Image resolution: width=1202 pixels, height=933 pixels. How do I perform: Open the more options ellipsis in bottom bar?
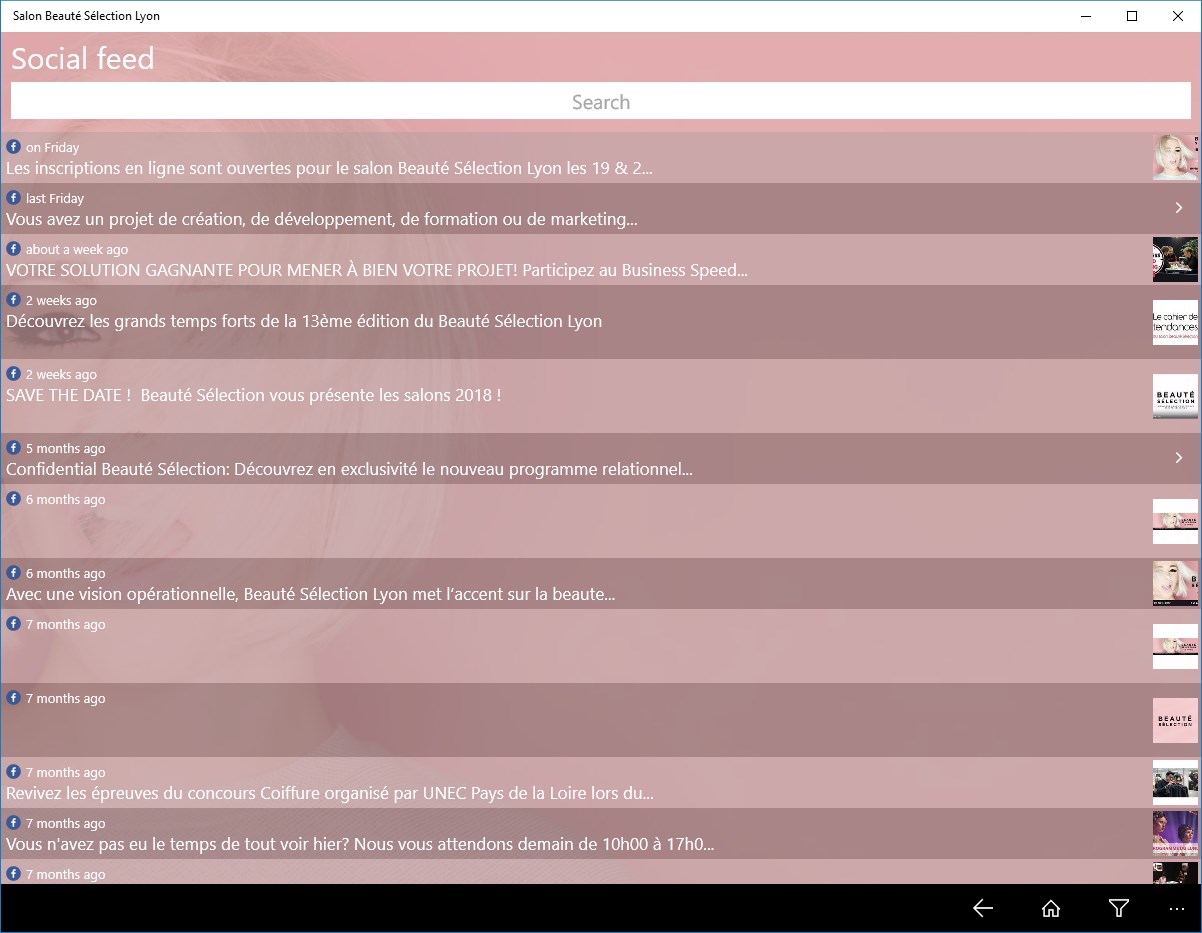pos(1176,909)
